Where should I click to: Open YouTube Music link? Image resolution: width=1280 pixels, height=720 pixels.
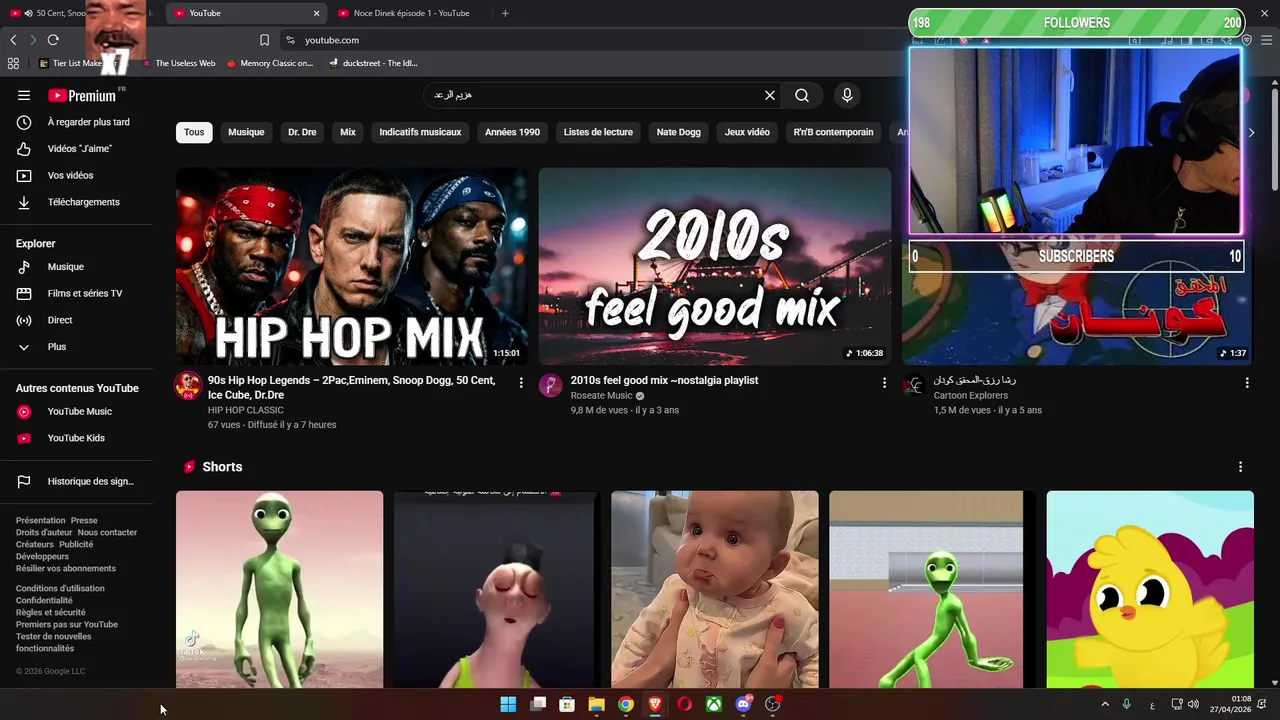(x=78, y=411)
